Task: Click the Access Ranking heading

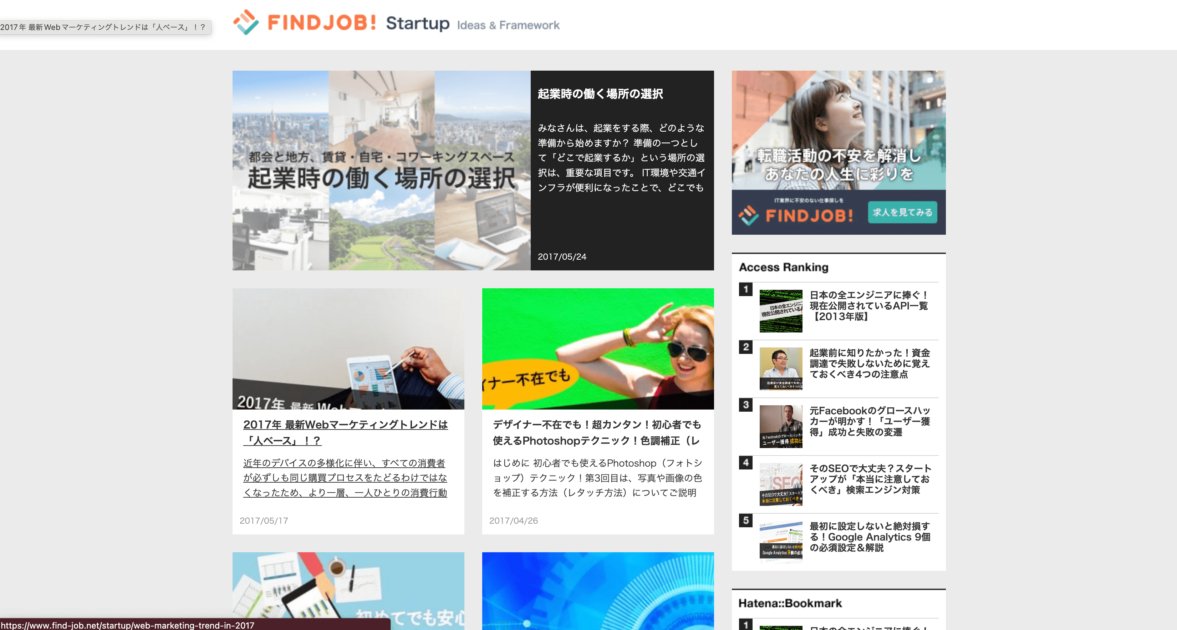Action: pos(784,267)
